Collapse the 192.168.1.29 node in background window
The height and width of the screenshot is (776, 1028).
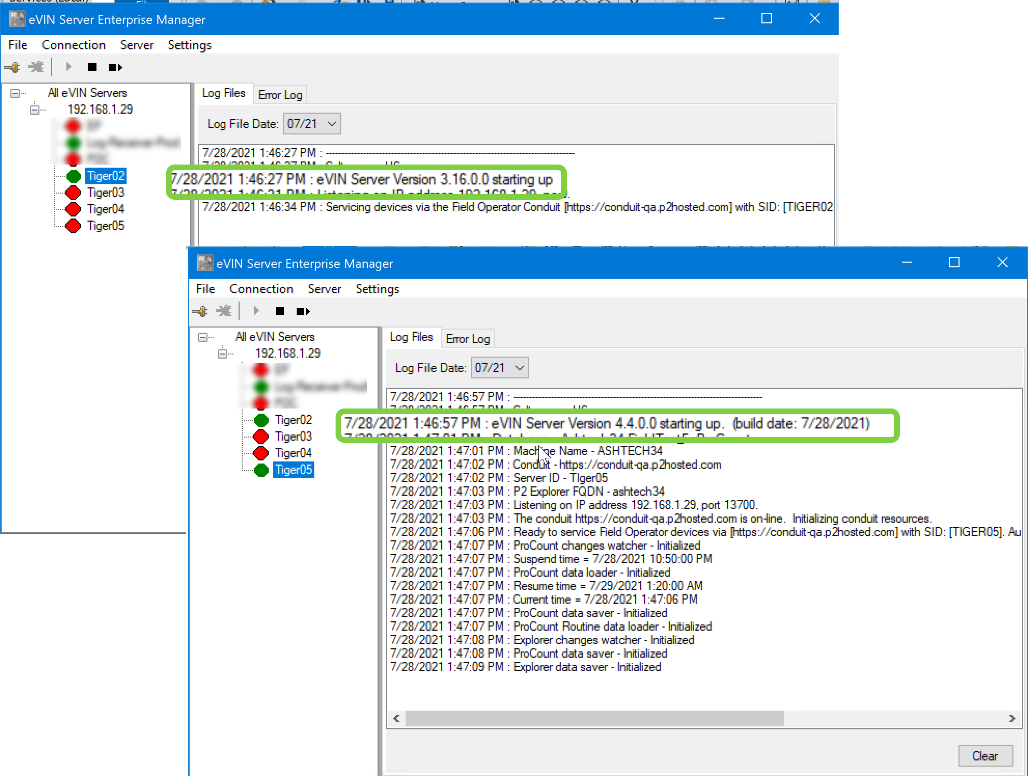click(36, 110)
